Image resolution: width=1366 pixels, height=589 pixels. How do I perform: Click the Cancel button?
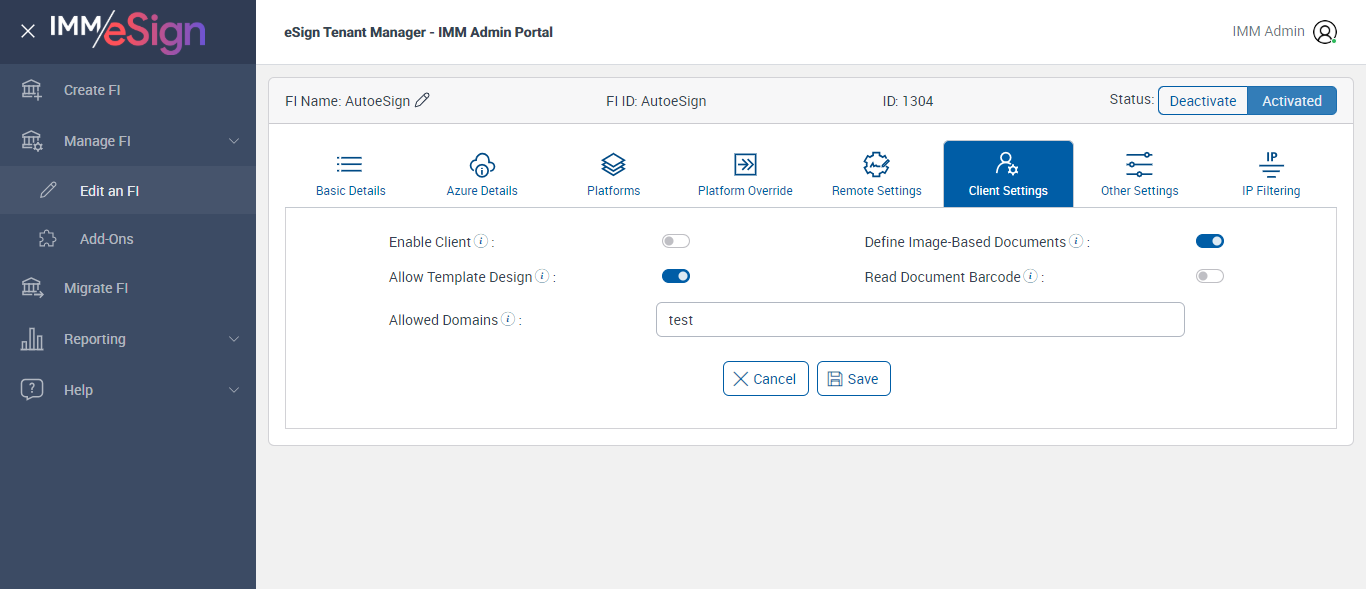(x=766, y=379)
